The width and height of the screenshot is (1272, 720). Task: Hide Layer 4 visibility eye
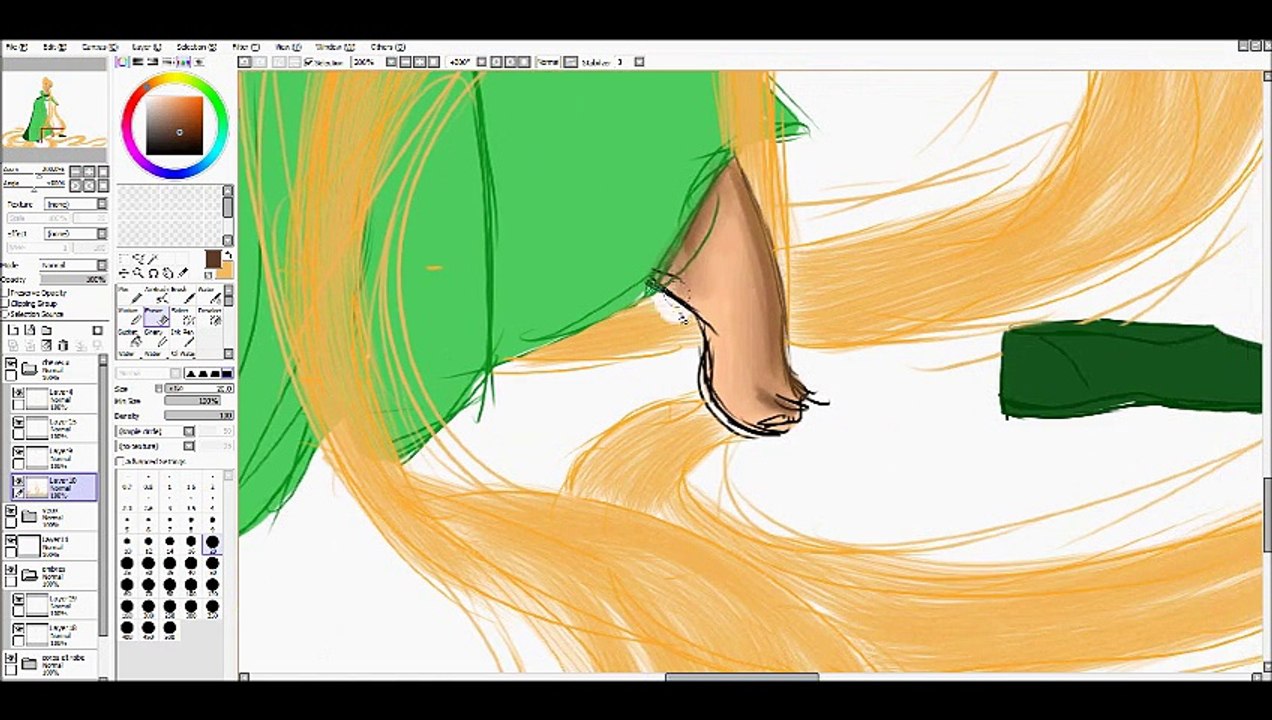coord(18,392)
